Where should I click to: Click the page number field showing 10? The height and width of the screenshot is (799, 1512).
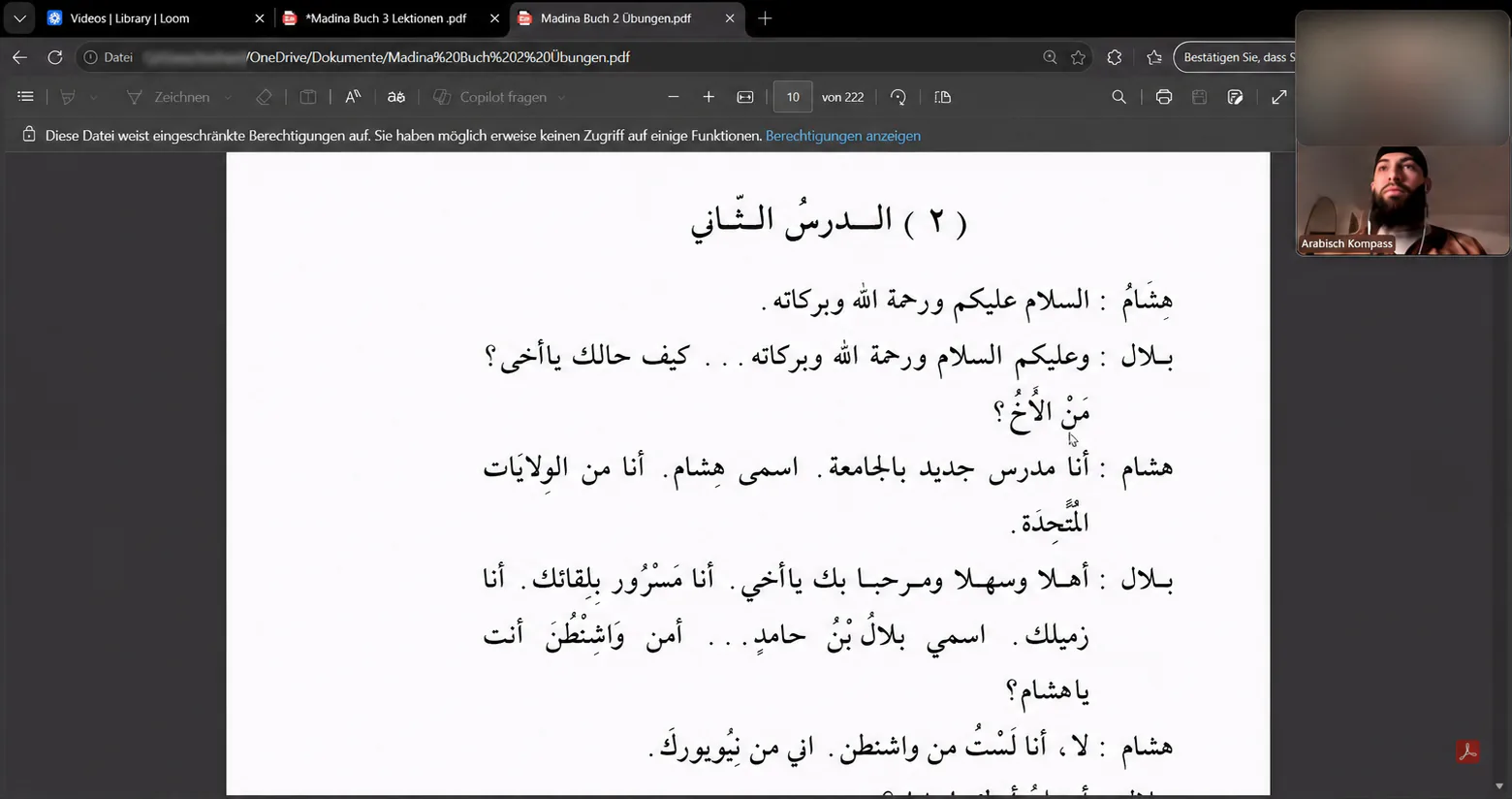(793, 97)
